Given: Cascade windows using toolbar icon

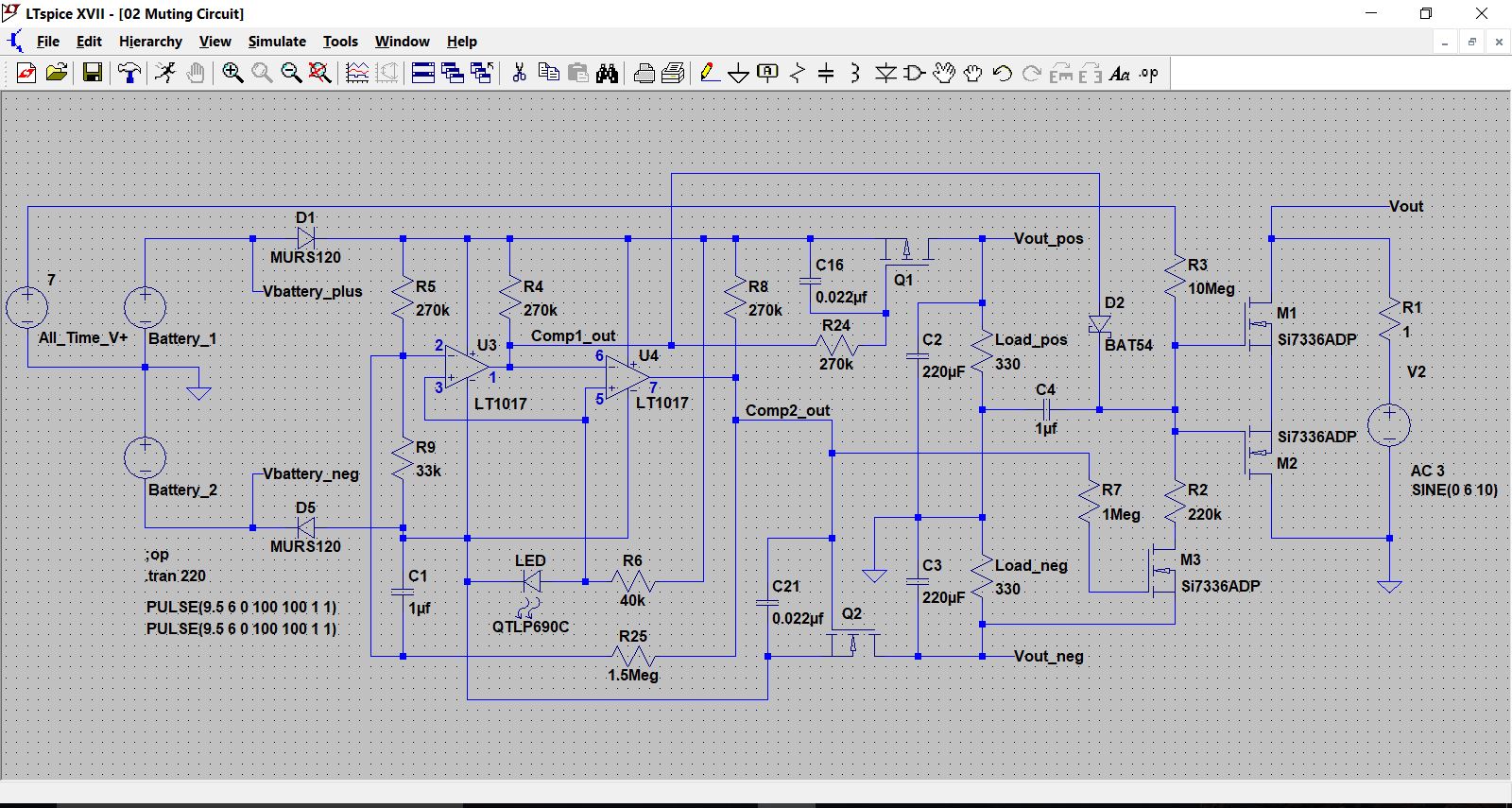Looking at the screenshot, I should pos(453,73).
